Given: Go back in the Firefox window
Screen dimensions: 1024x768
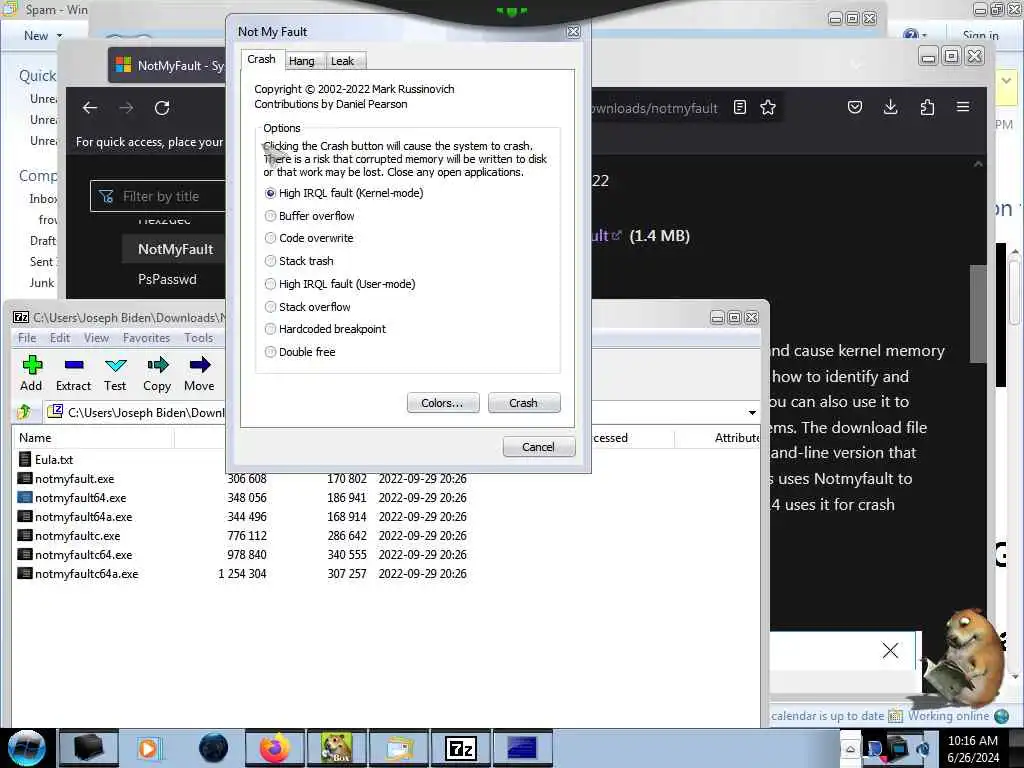Looking at the screenshot, I should pos(90,108).
